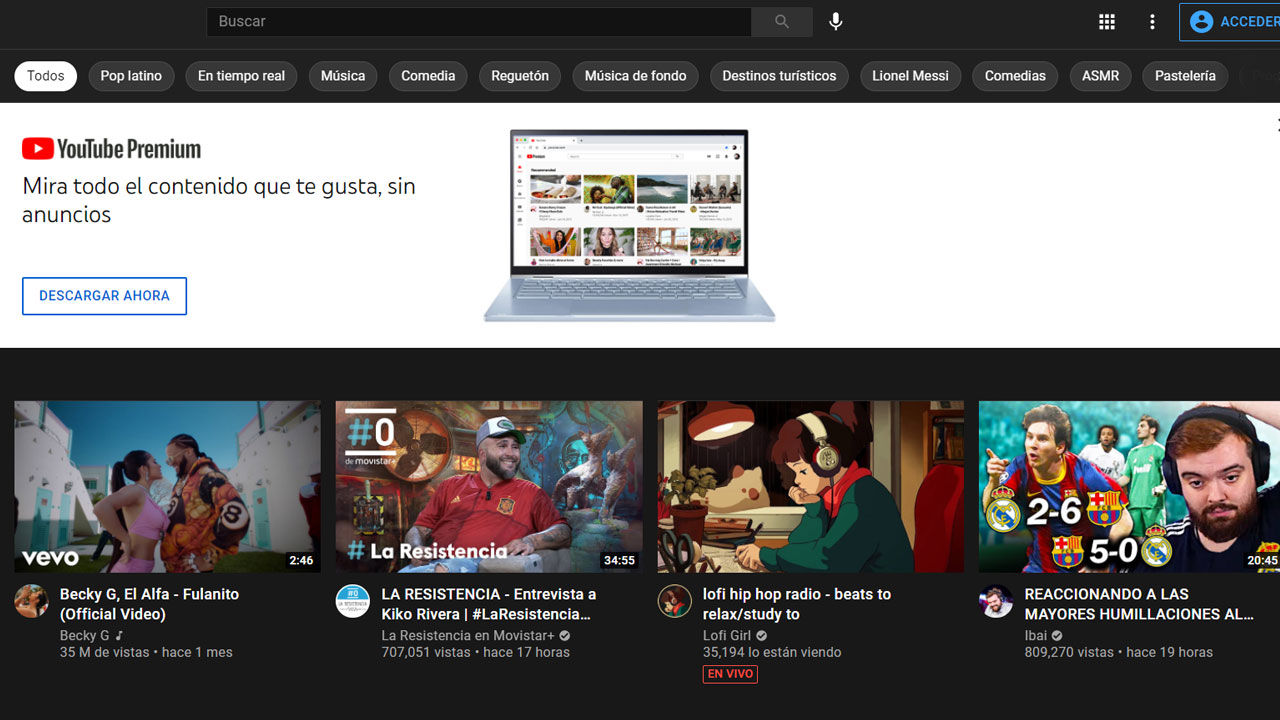This screenshot has height=720, width=1280.
Task: Select the Comedias chip
Action: coord(1015,76)
